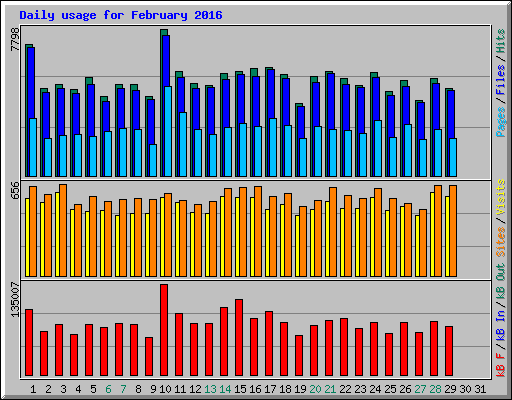Click the "Files" legend label
The image size is (512, 400).
coord(501,80)
